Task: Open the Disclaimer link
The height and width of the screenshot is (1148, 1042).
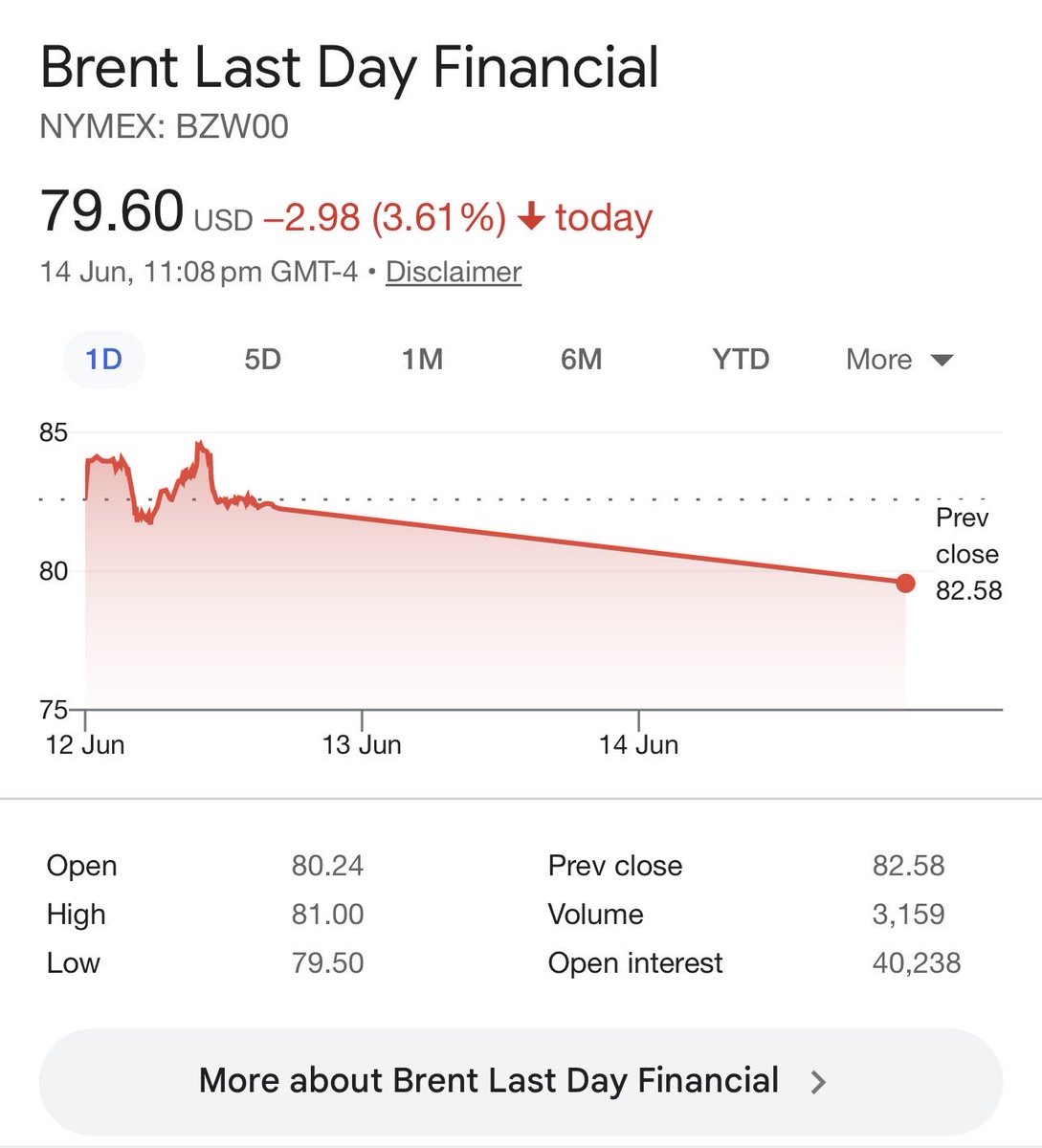Action: pos(454,272)
